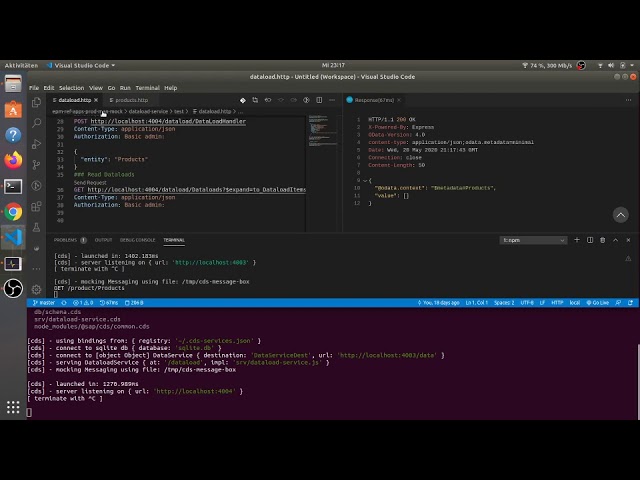Open the Test beaker view in the activity bar
Image resolution: width=640 pixels, height=480 pixels.
(36, 227)
